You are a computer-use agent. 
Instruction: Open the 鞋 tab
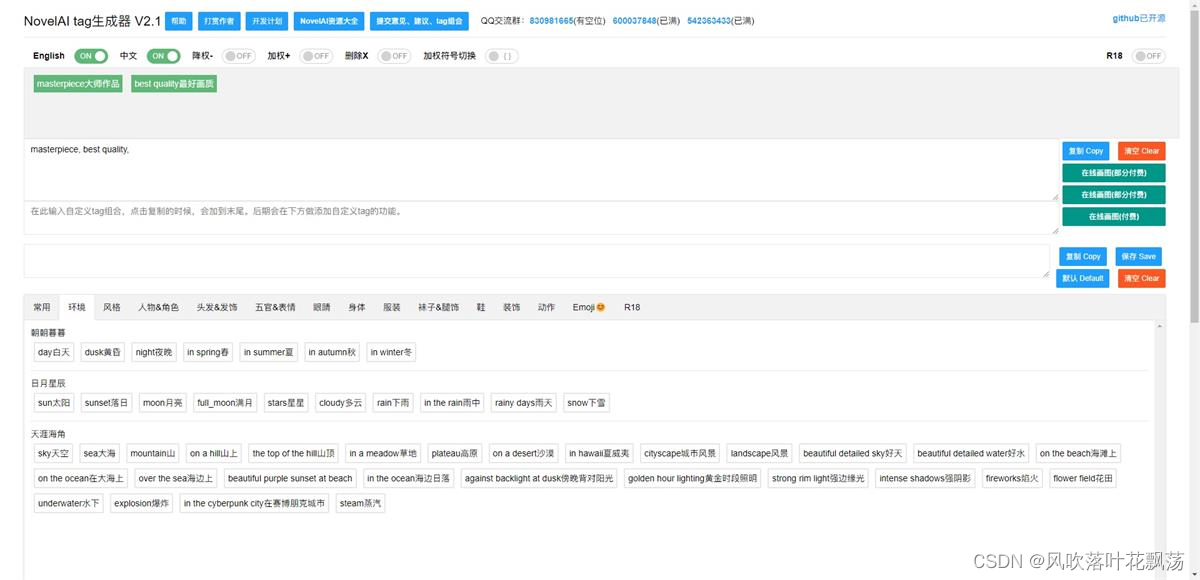[481, 307]
